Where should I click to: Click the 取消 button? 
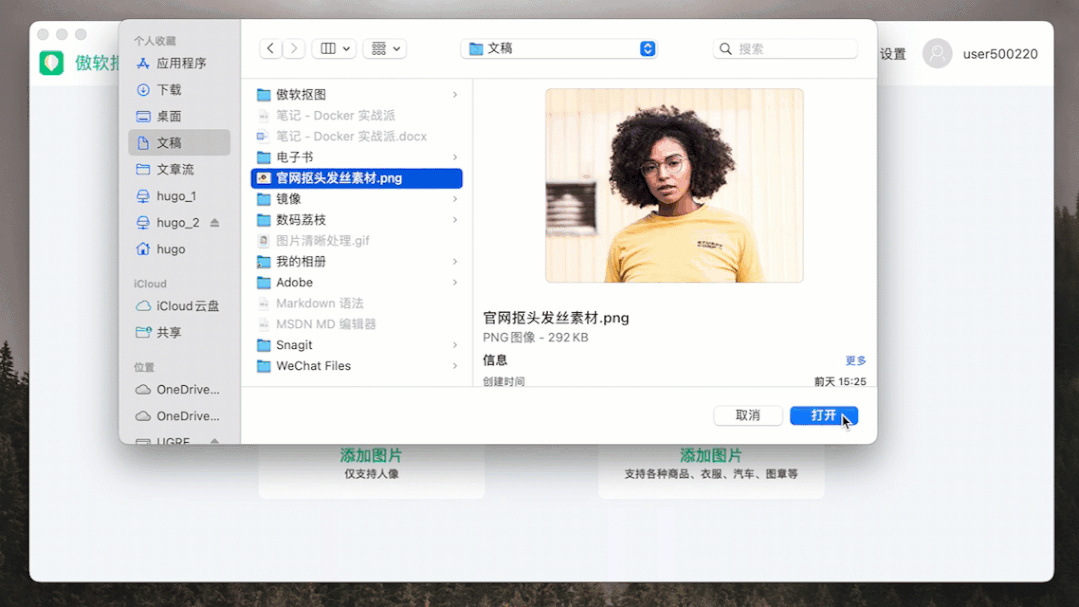click(x=748, y=415)
